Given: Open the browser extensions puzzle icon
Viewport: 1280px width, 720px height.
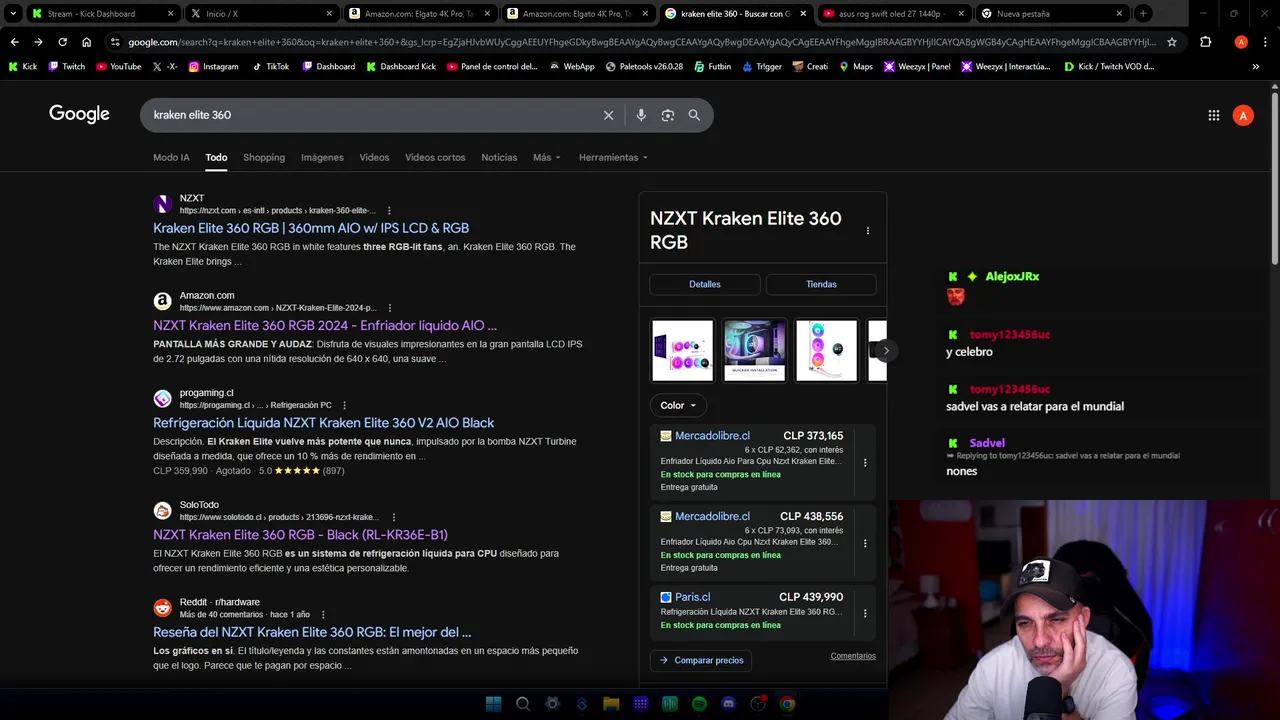Looking at the screenshot, I should click(1205, 42).
